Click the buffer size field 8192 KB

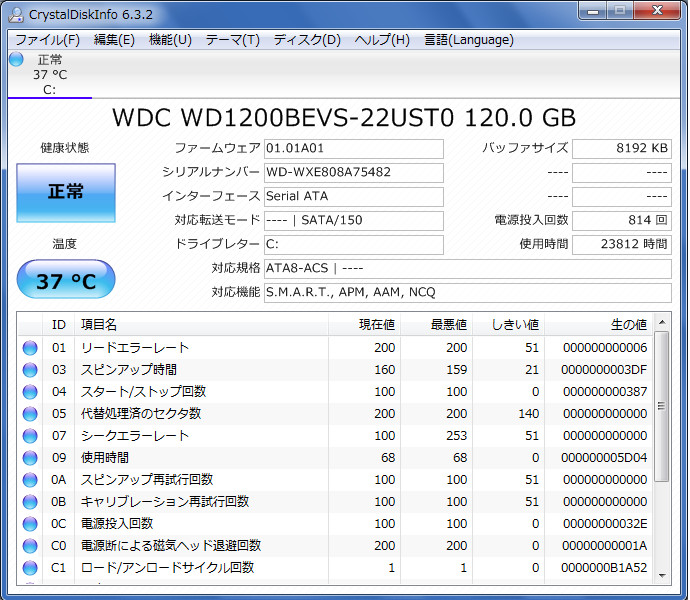pos(622,149)
